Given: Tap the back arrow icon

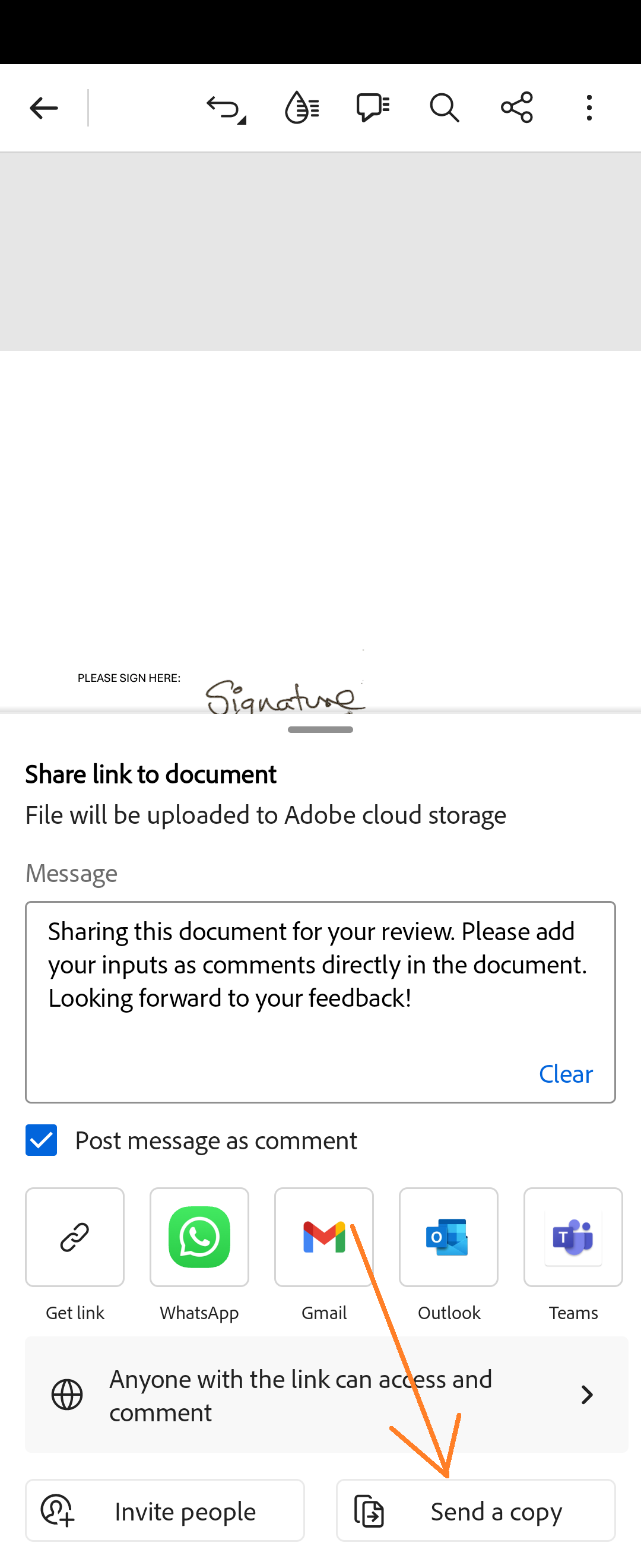Looking at the screenshot, I should pyautogui.click(x=44, y=108).
